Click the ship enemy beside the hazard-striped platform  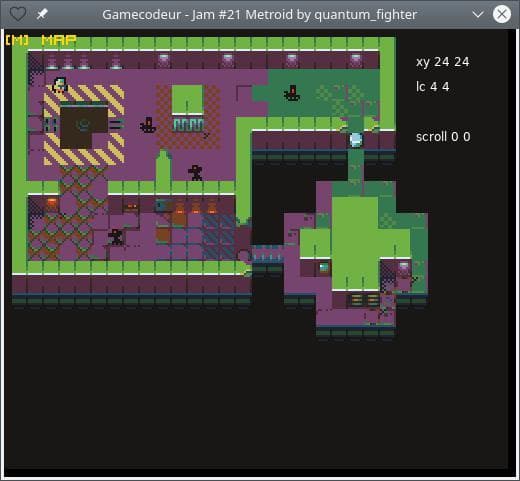point(148,125)
